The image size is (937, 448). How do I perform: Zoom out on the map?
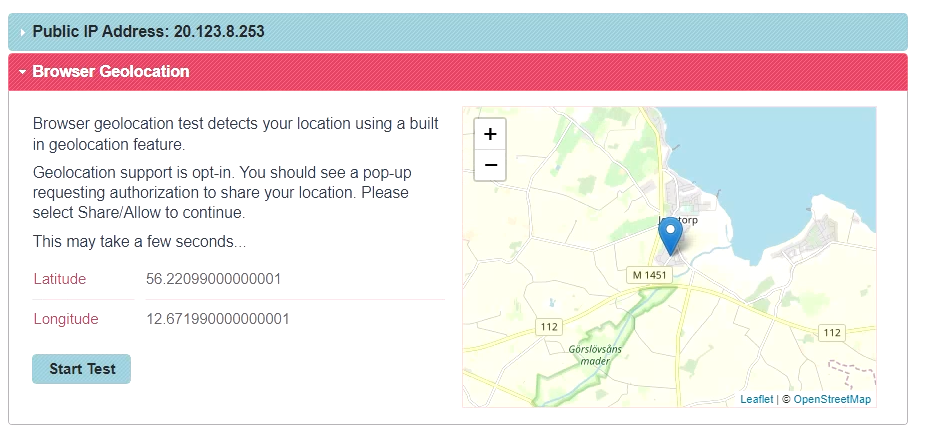click(x=490, y=165)
